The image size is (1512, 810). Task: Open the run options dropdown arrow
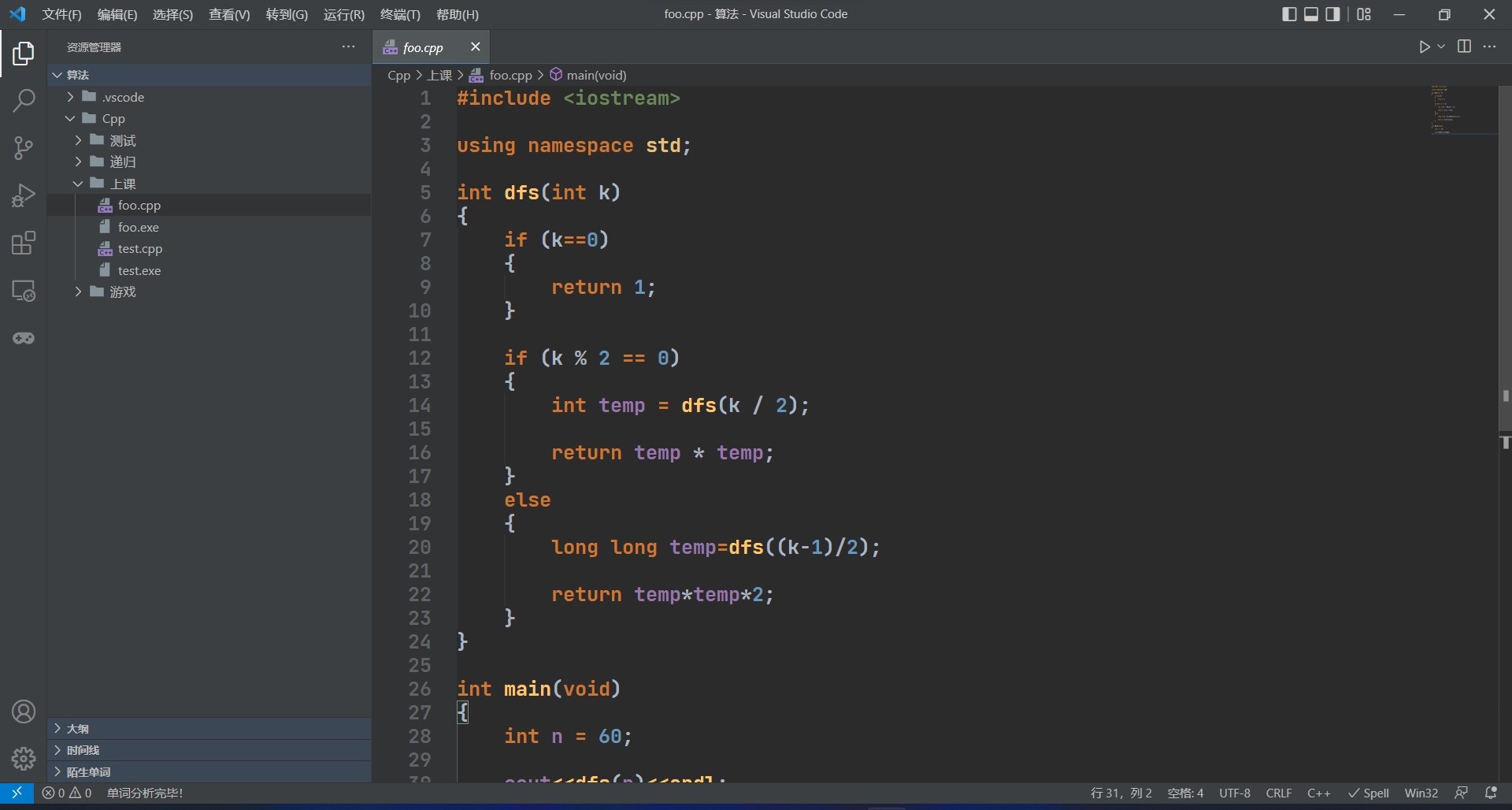[1440, 46]
